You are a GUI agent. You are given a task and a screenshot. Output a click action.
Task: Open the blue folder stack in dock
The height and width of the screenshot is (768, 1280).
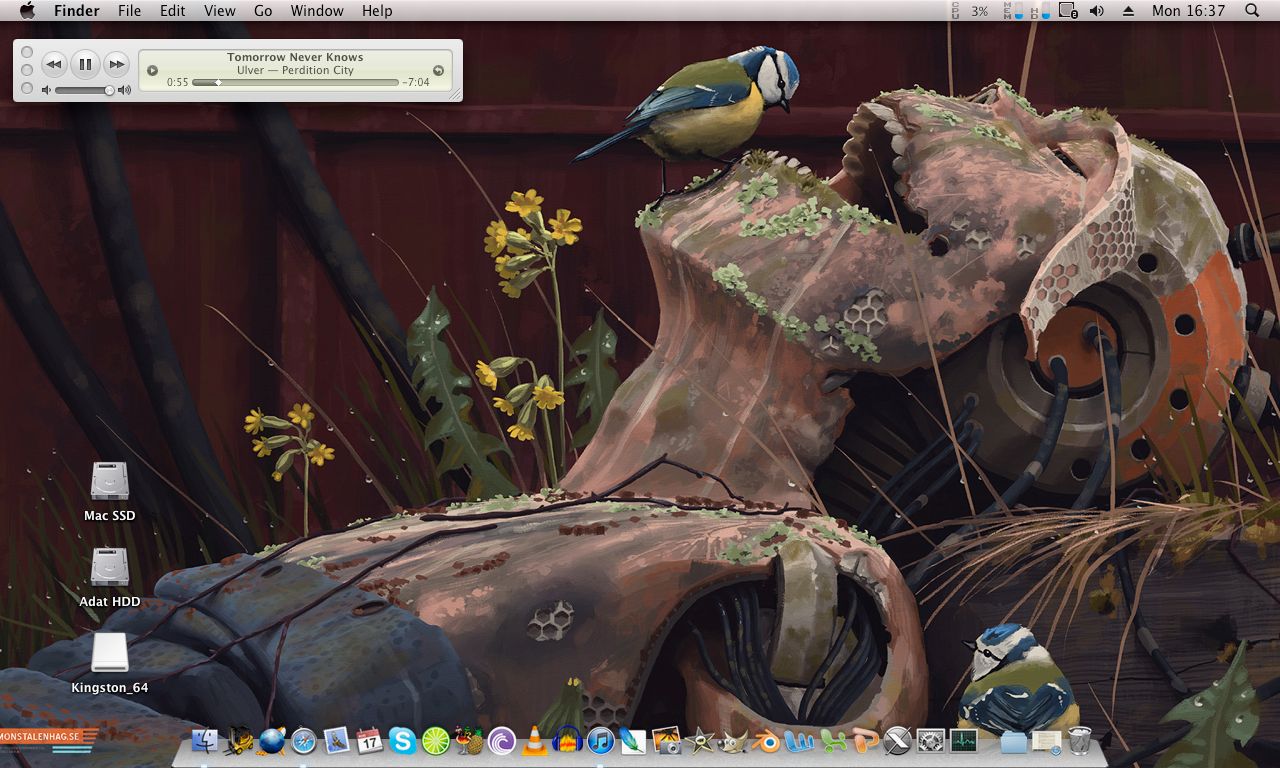(x=1014, y=741)
